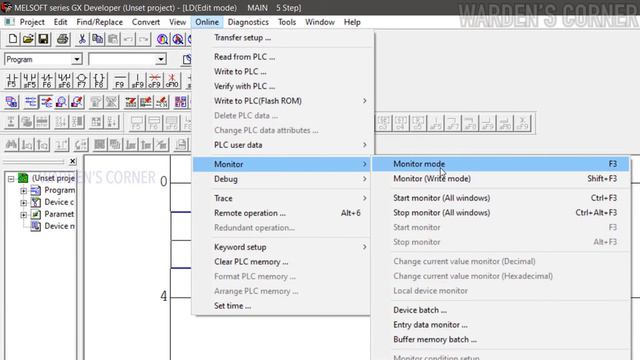Image resolution: width=640 pixels, height=360 pixels.
Task: Choose Read from PLC
Action: tap(281, 57)
